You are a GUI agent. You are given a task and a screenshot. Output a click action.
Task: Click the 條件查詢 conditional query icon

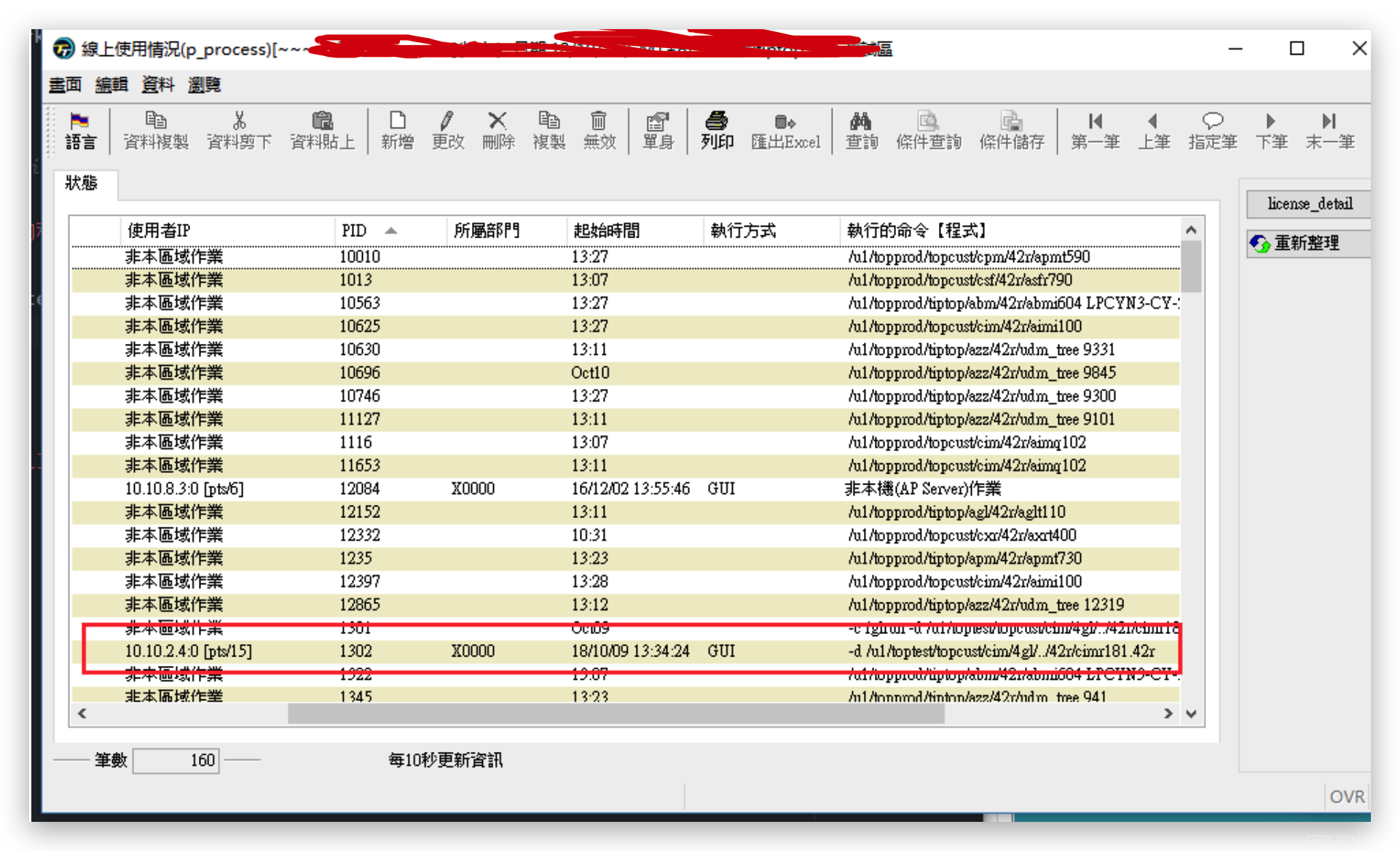[x=929, y=130]
